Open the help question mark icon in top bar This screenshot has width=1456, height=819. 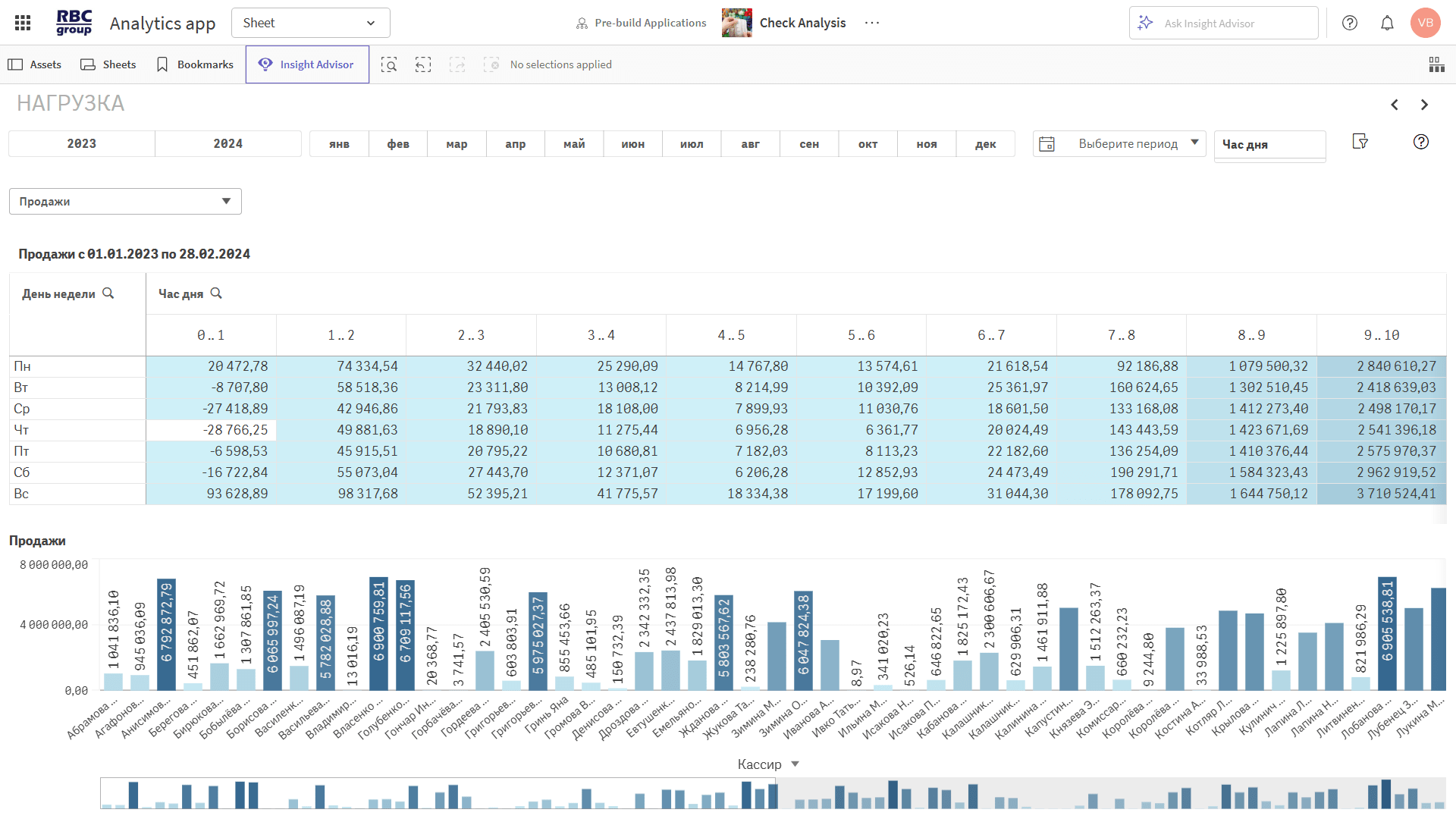coord(1350,23)
